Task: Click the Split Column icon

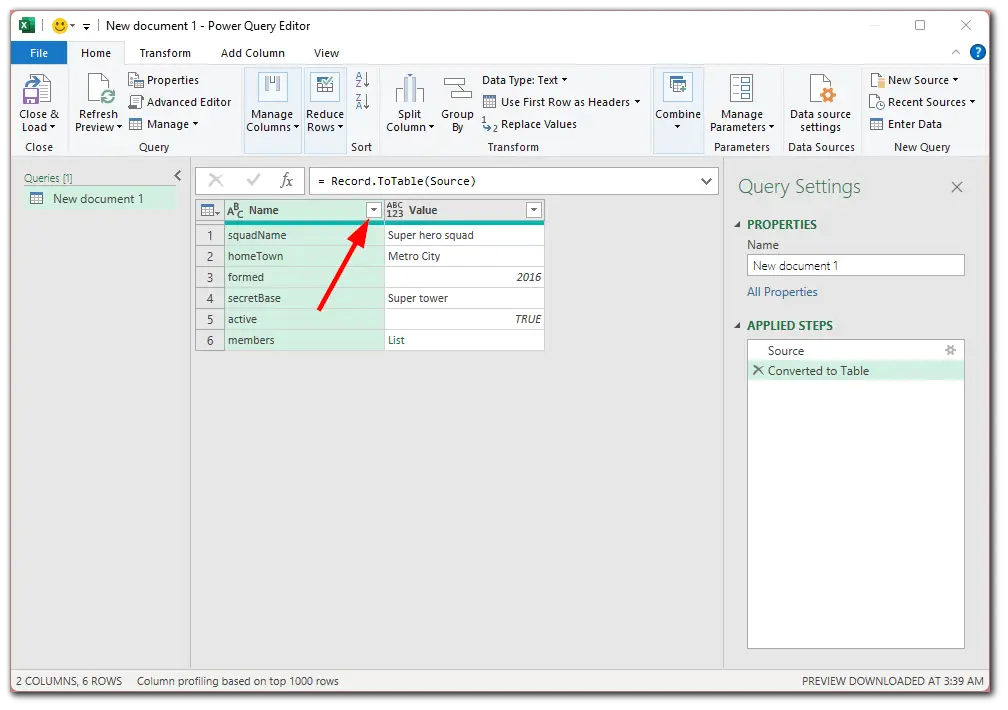Action: 410,89
